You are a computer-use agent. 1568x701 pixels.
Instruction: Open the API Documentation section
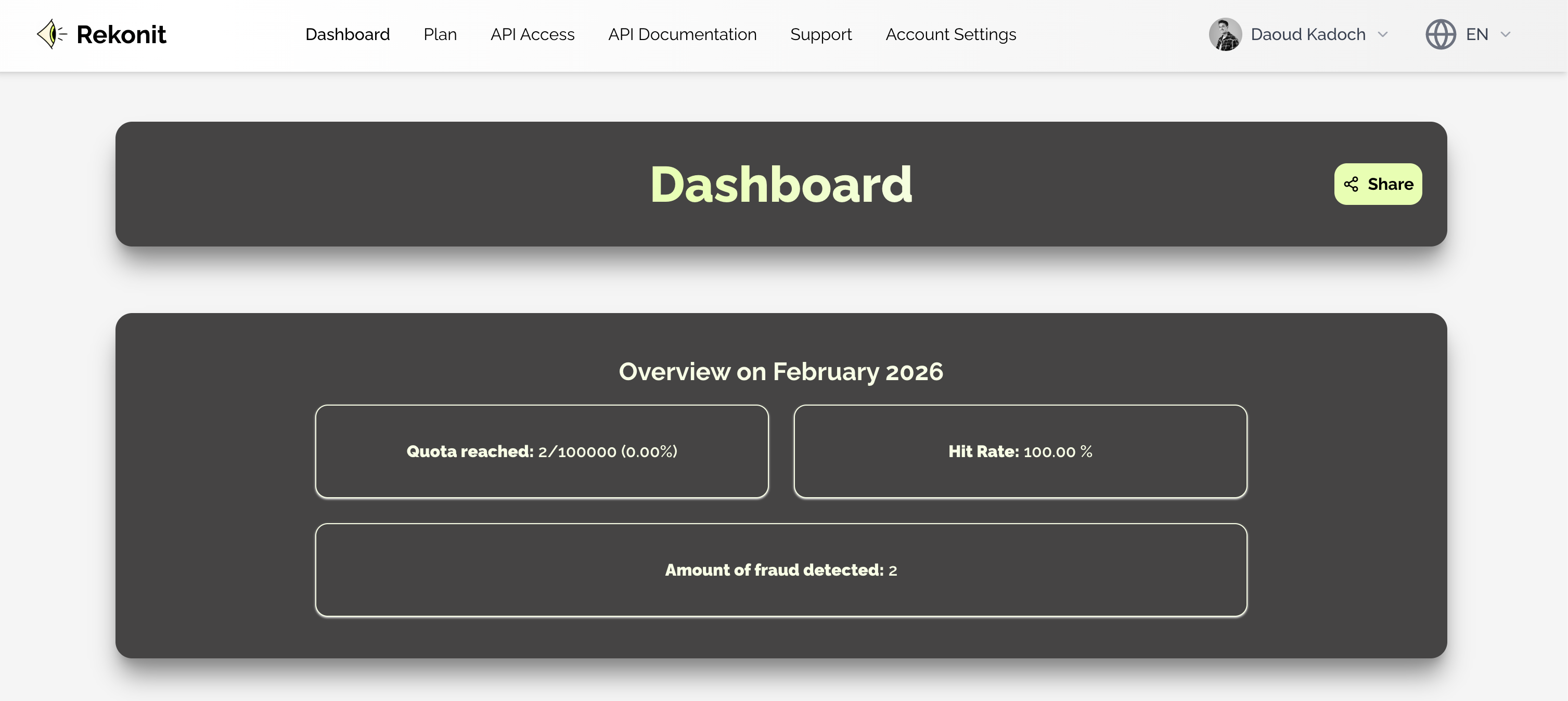point(683,34)
